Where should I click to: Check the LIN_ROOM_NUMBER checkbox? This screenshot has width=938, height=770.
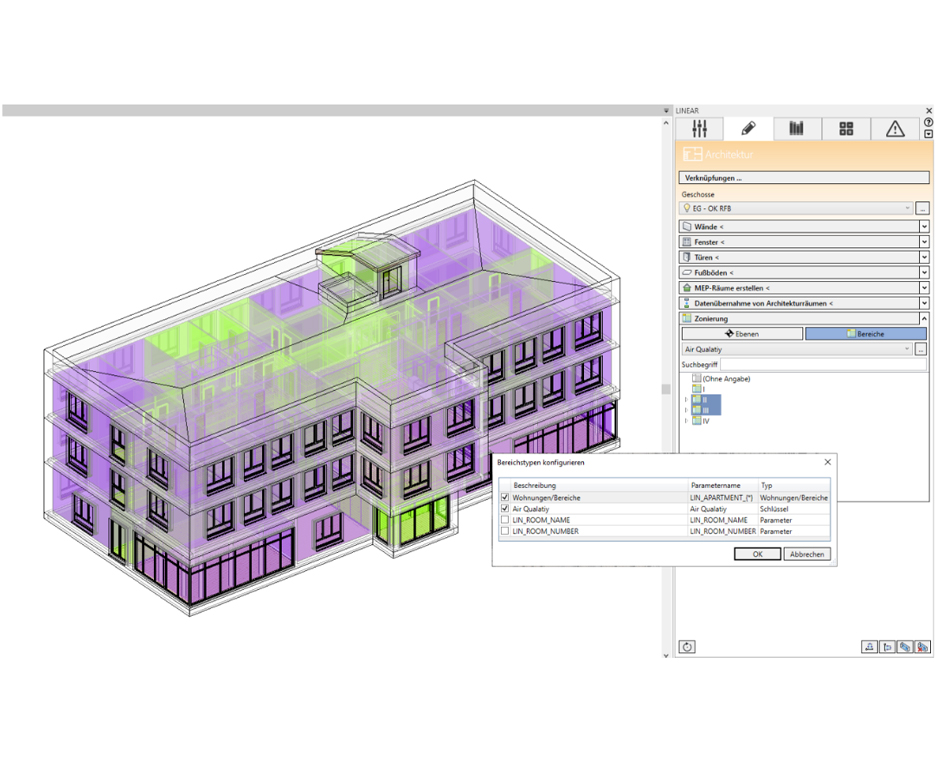click(x=505, y=531)
